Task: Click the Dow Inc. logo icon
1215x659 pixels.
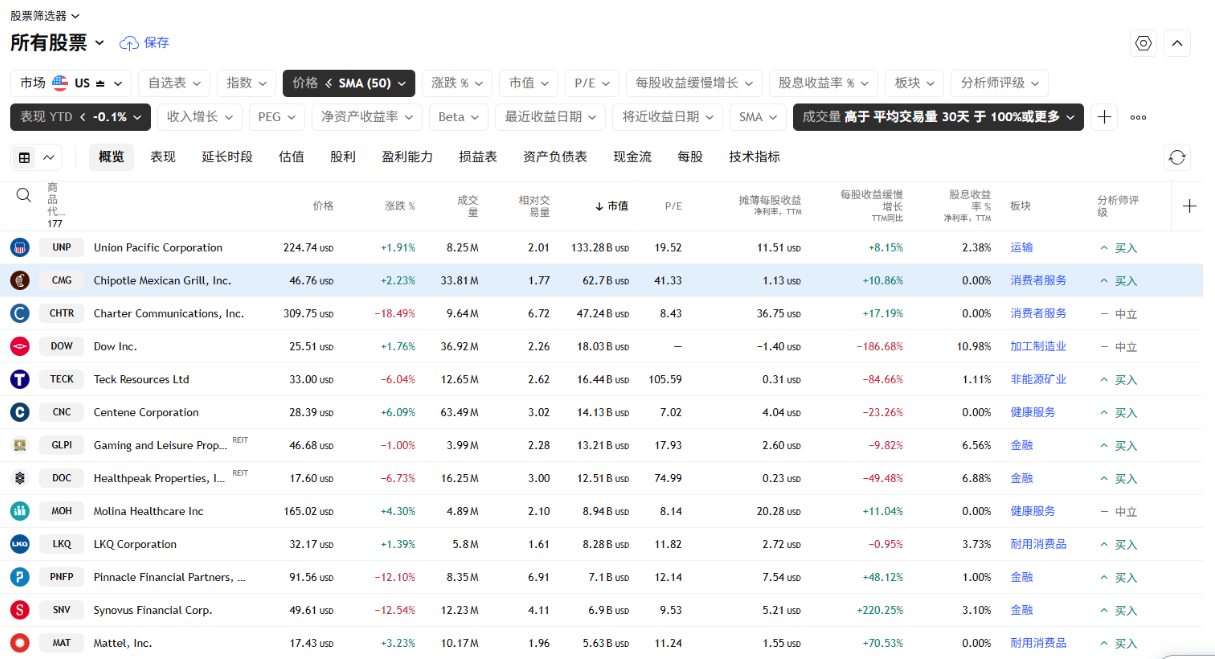Action: [x=20, y=346]
